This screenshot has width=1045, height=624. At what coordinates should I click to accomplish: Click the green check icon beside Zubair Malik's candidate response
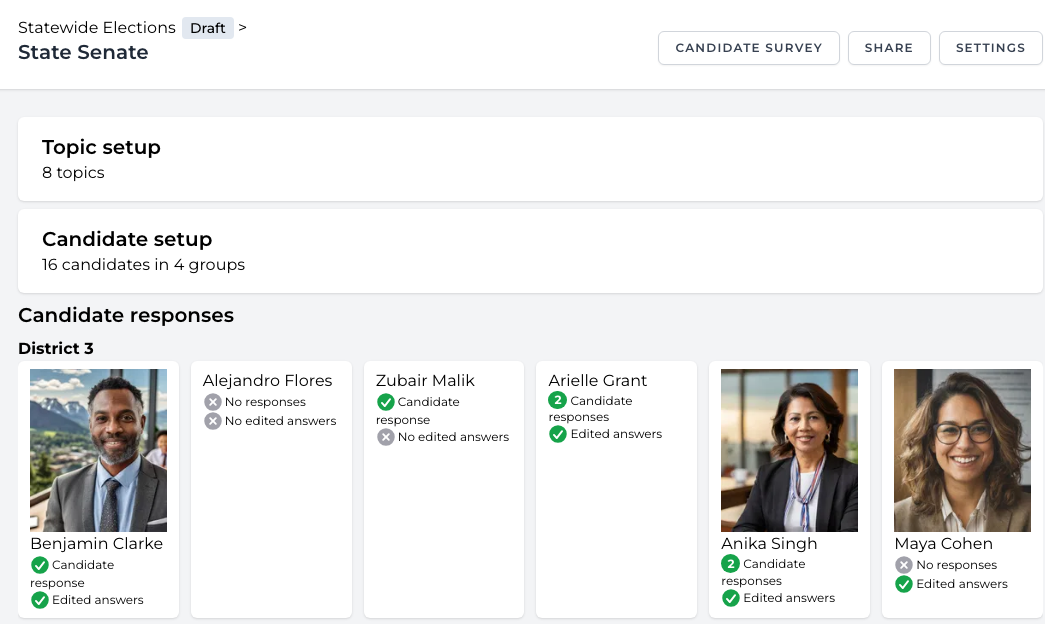coord(385,402)
